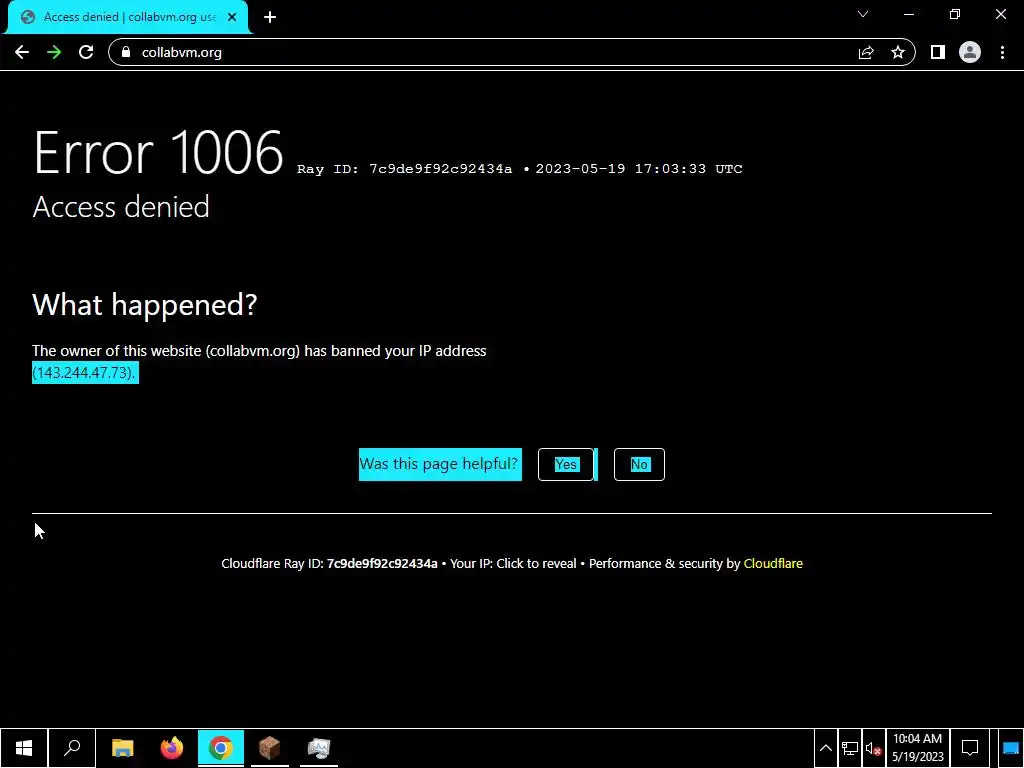The width and height of the screenshot is (1024, 768).
Task: Click to reveal your IP
Action: (536, 564)
